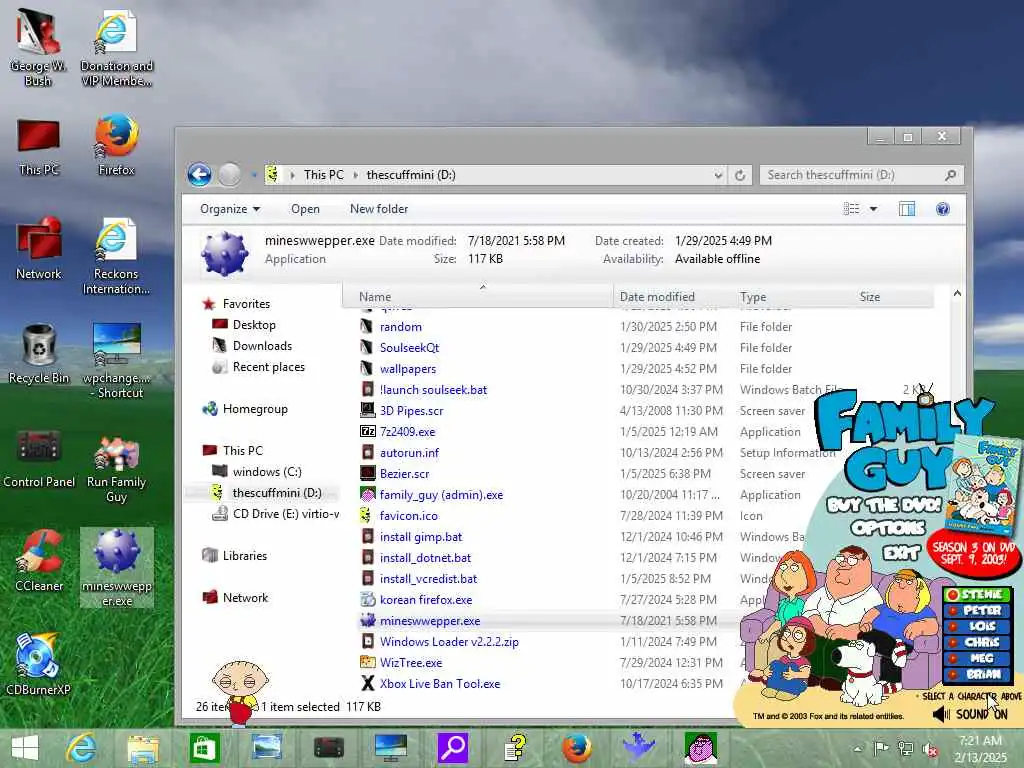This screenshot has width=1024, height=768.
Task: Open the Store icon in taskbar
Action: tap(204, 748)
